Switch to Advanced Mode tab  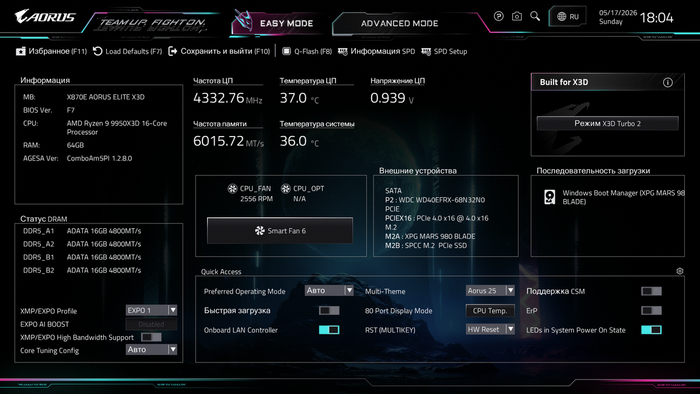tap(400, 23)
